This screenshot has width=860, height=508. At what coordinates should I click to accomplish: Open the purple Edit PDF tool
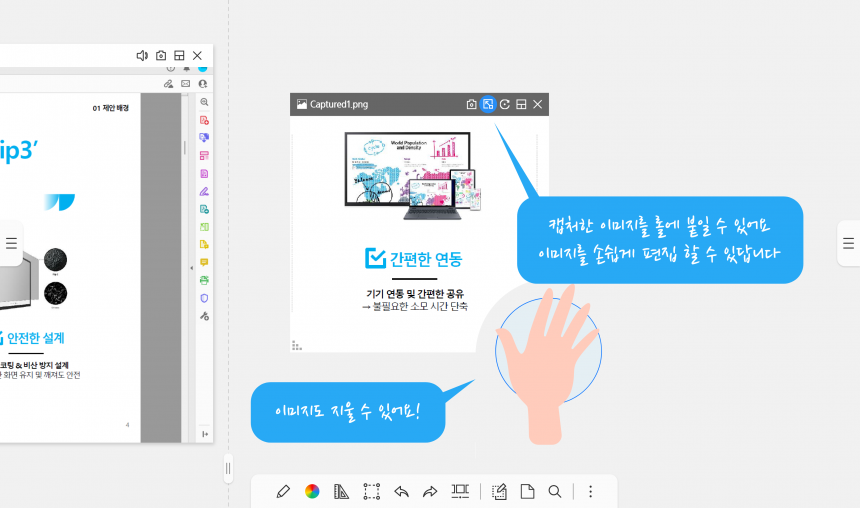click(204, 173)
